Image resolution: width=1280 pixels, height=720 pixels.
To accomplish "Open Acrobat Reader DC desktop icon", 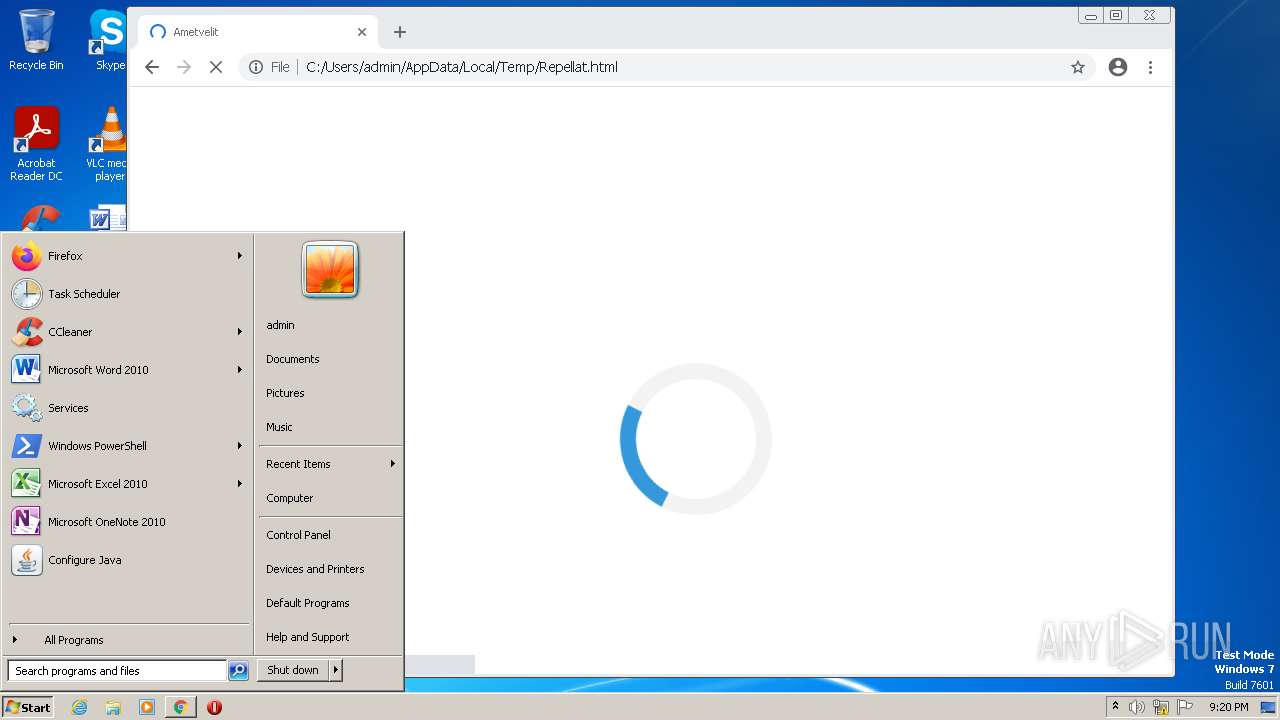I will 36,144.
